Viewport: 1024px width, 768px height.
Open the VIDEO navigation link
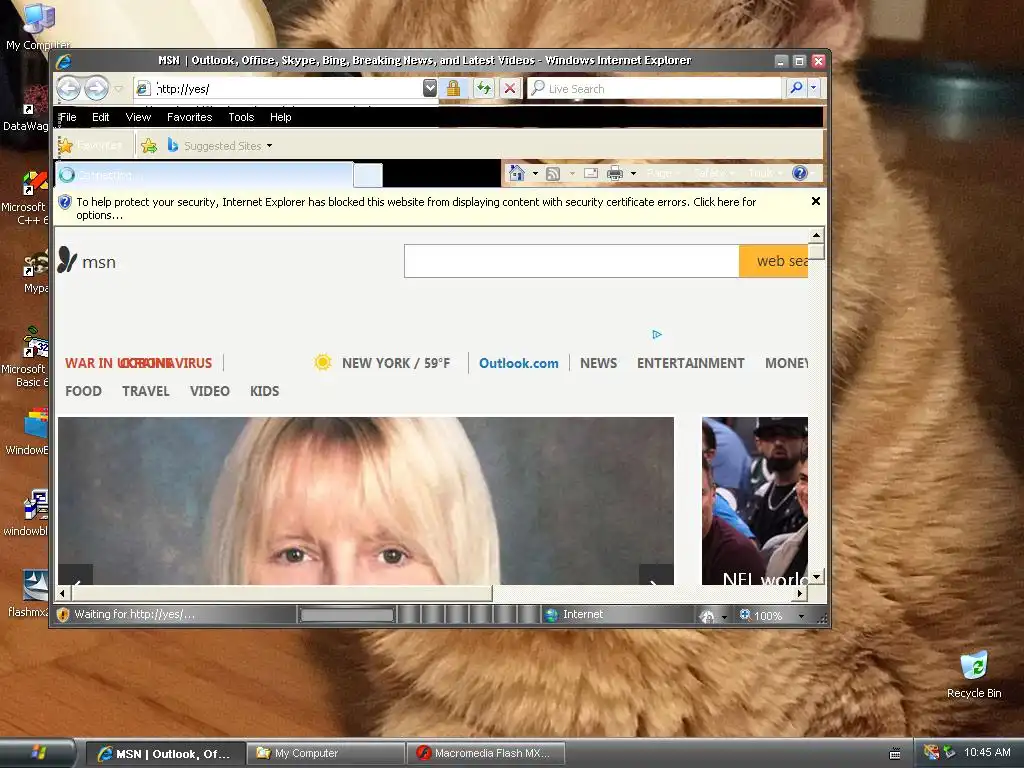tap(210, 391)
